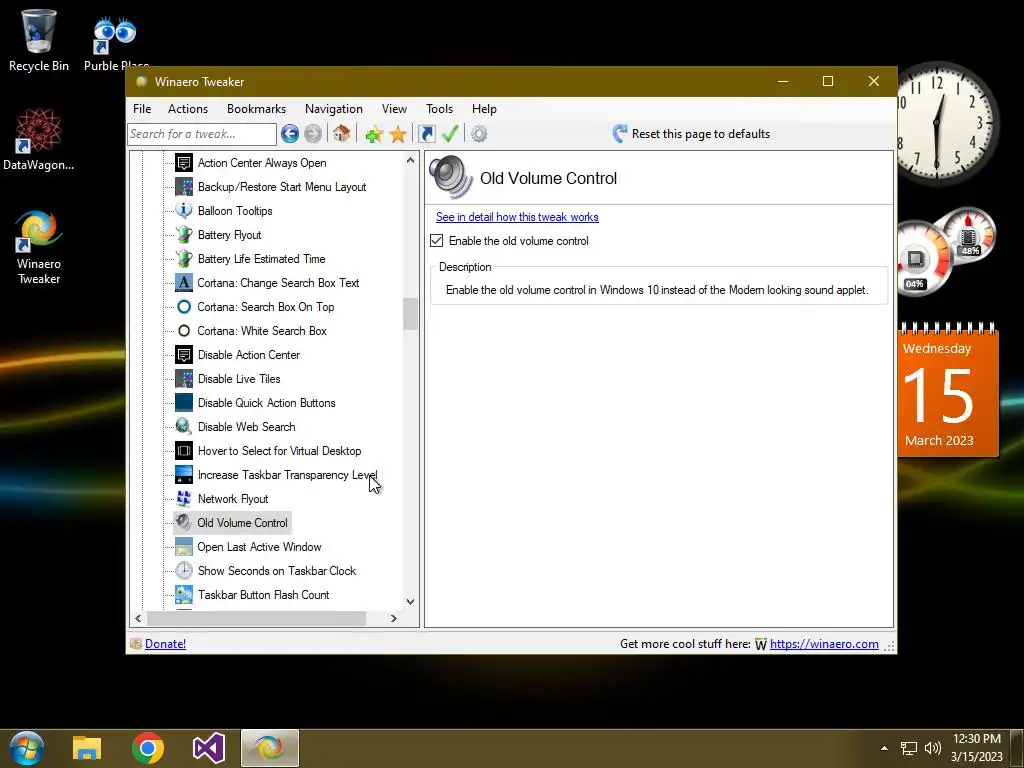Click the Taskbar Button Flash Count icon
1024x768 pixels.
click(x=184, y=594)
